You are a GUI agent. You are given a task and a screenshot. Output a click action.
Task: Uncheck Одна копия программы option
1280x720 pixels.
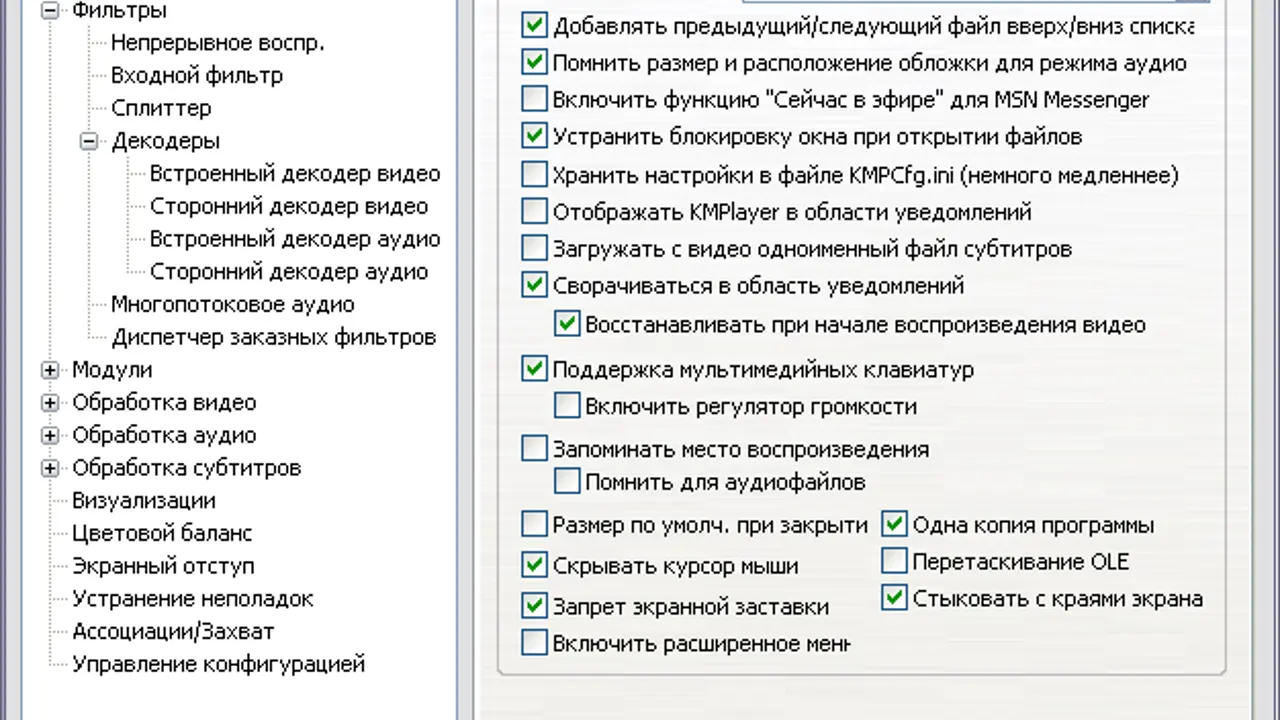[x=894, y=525]
